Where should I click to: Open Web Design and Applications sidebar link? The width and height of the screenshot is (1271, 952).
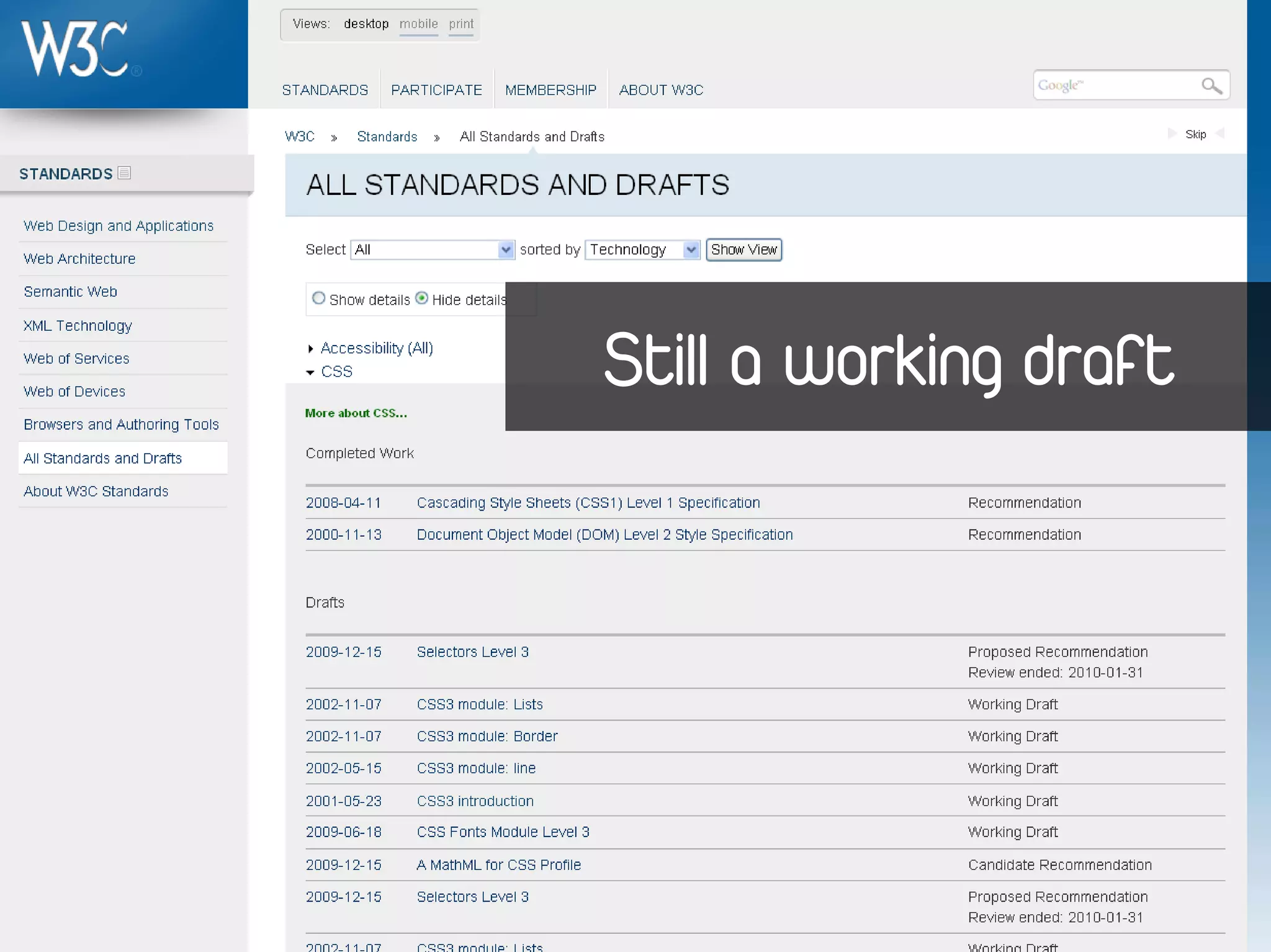(119, 226)
